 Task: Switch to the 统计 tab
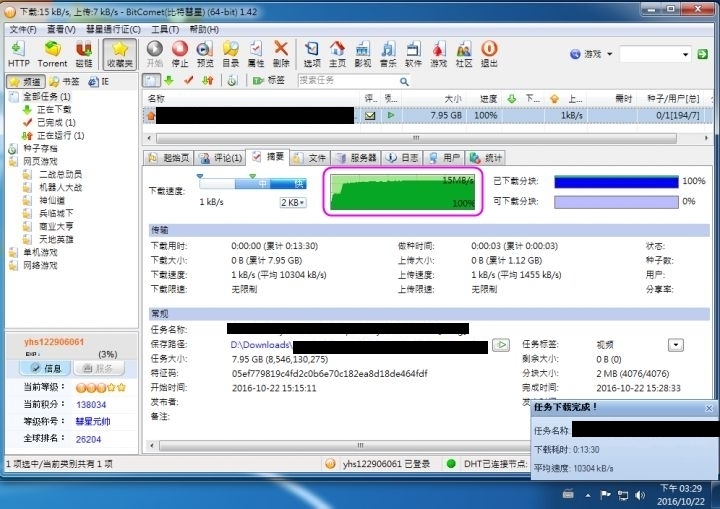click(485, 158)
